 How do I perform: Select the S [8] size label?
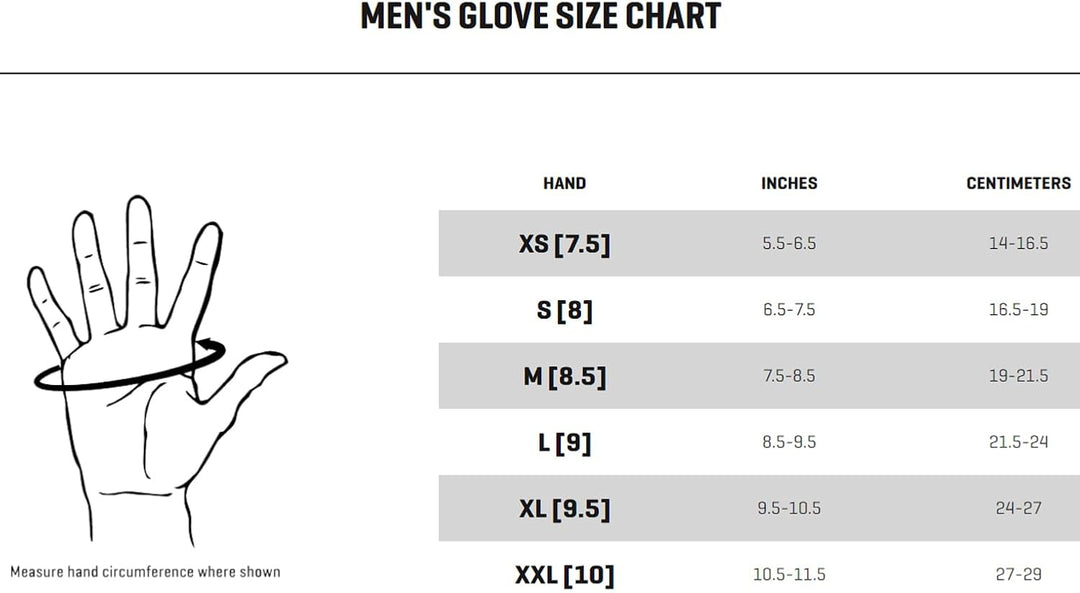tap(564, 310)
